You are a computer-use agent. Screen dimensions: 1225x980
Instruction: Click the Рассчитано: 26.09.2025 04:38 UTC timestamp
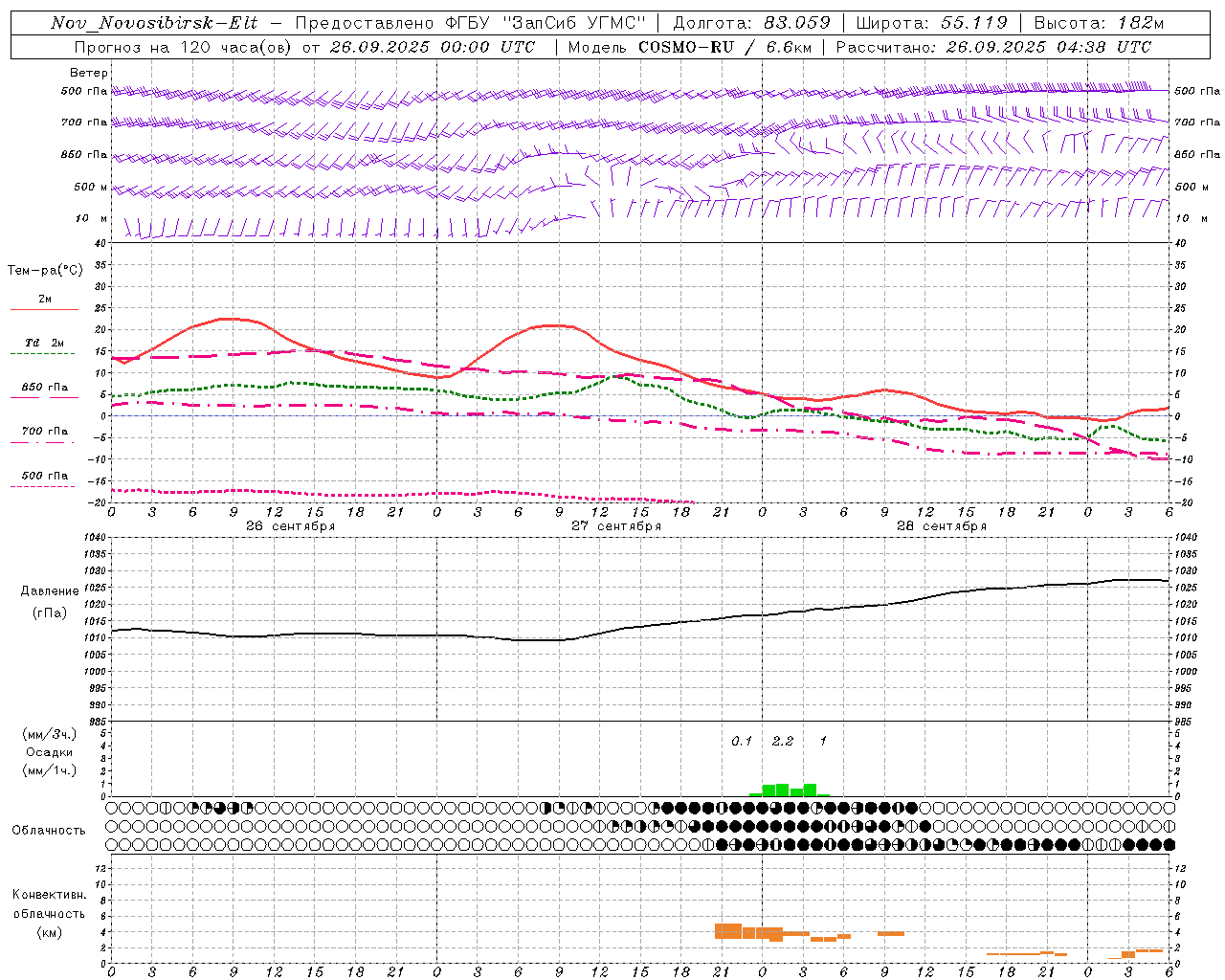click(x=993, y=47)
